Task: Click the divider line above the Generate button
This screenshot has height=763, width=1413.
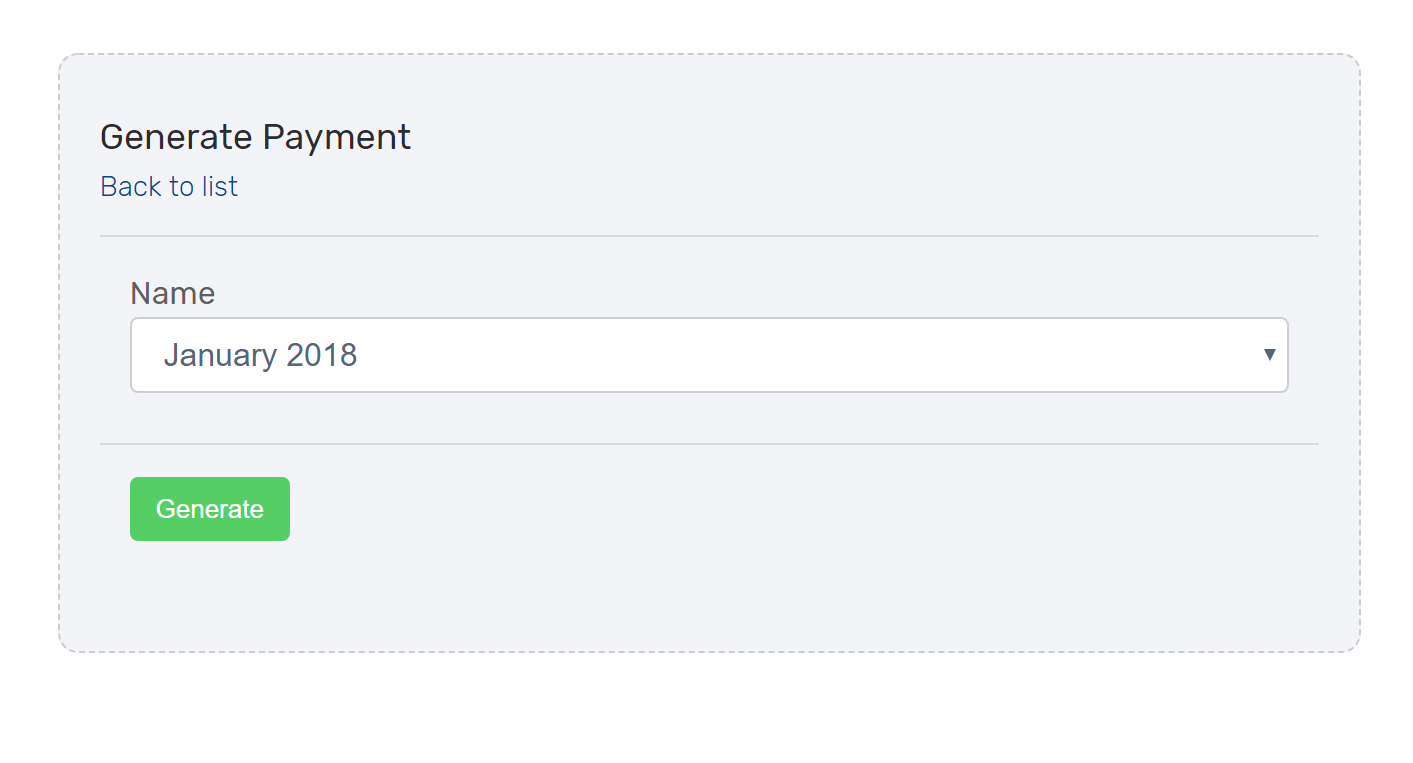Action: pyautogui.click(x=709, y=444)
